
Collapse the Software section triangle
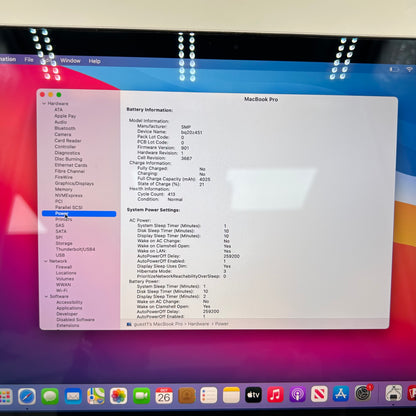click(x=46, y=296)
